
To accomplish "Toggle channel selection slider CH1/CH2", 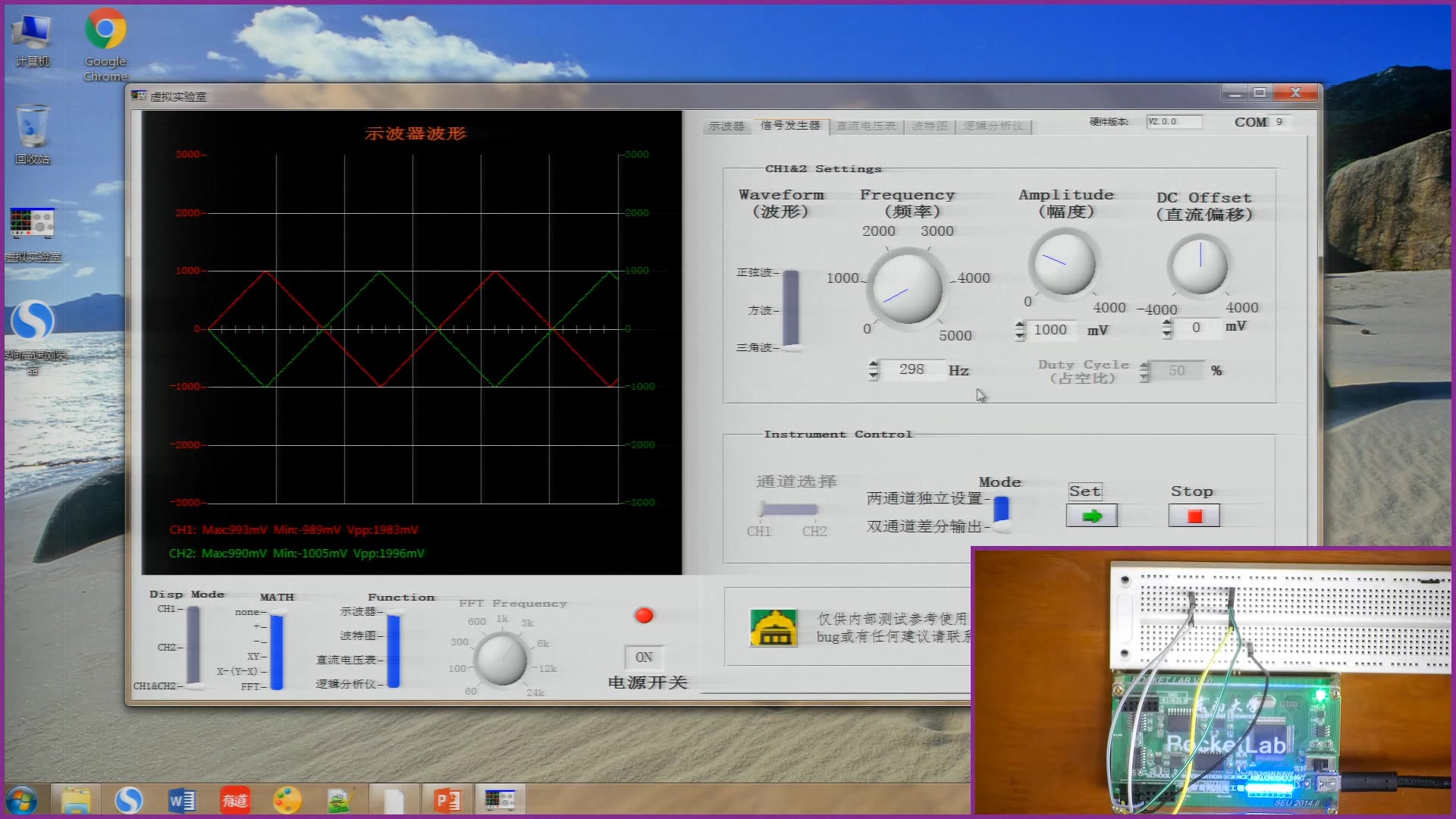I will (789, 510).
